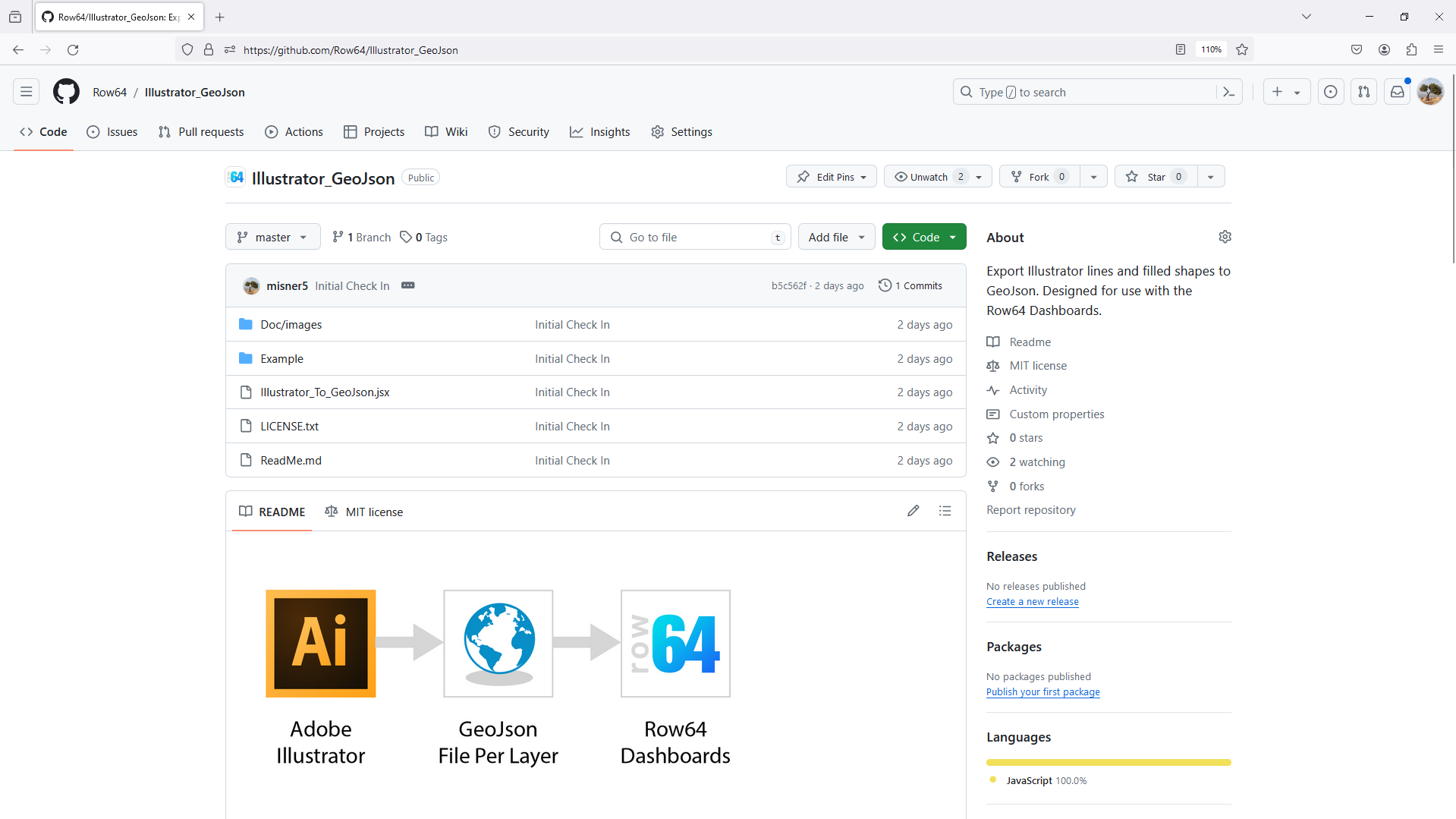Select the README tab
The height and width of the screenshot is (819, 1456).
tap(272, 512)
